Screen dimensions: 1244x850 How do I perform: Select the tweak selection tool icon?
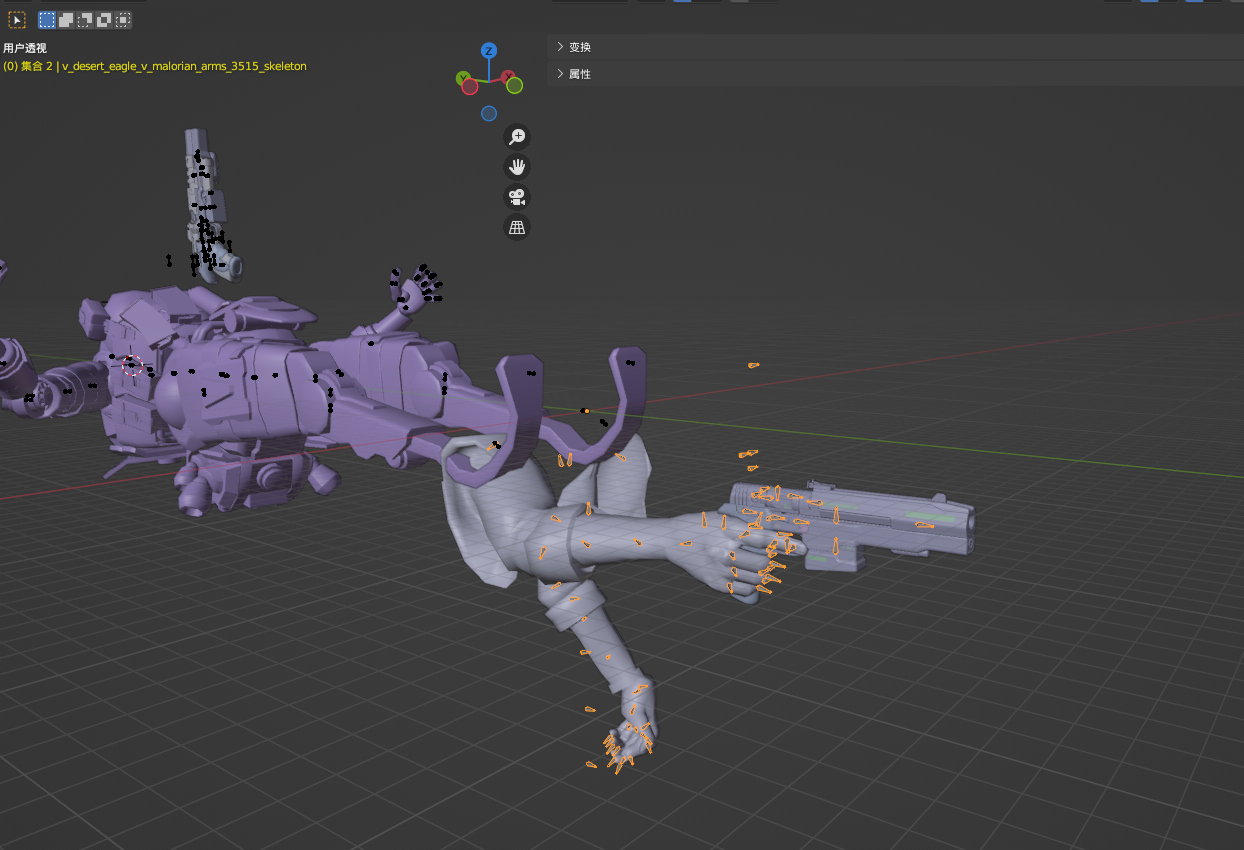[17, 19]
